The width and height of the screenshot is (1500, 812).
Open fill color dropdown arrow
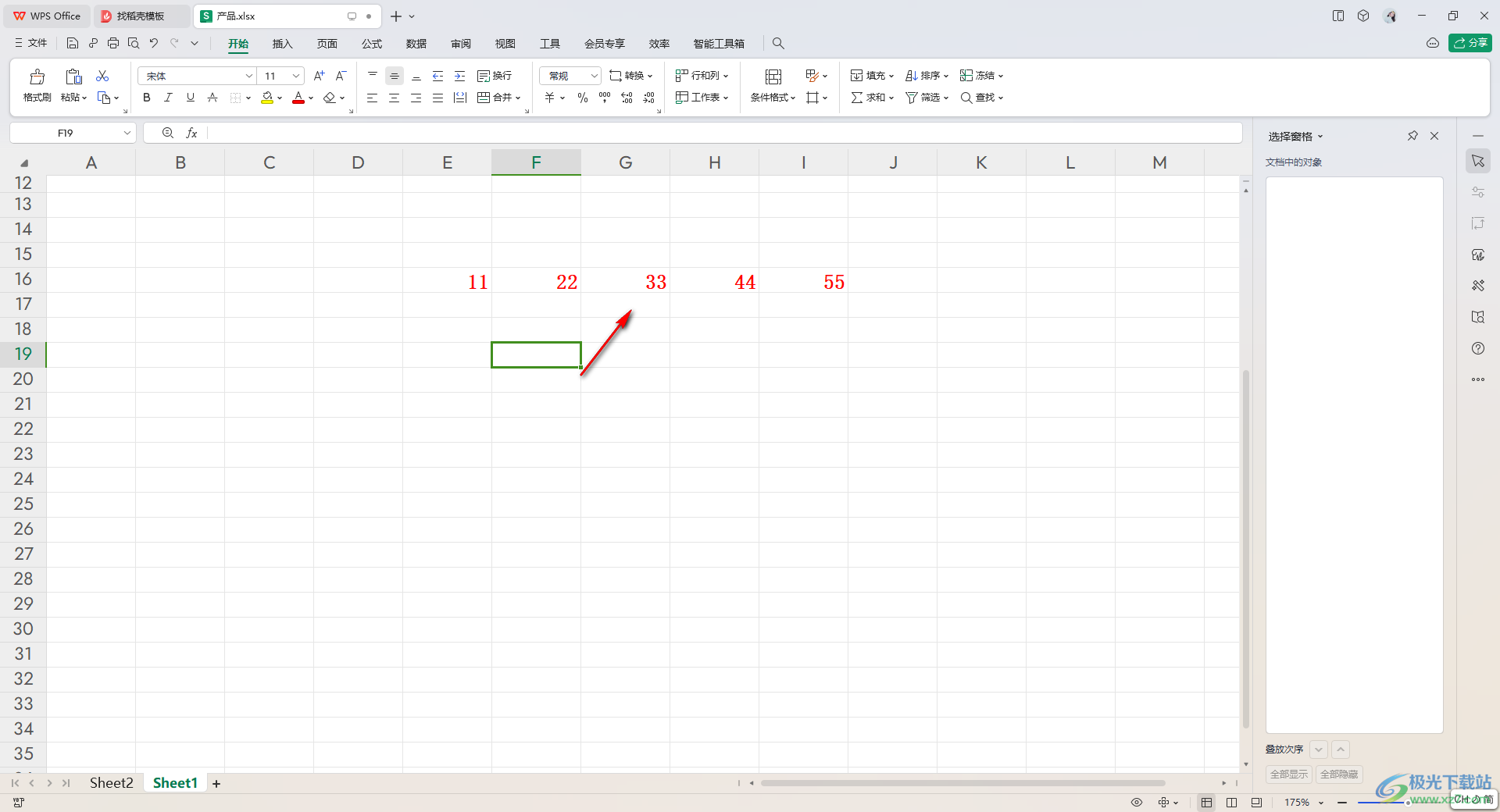coord(280,98)
